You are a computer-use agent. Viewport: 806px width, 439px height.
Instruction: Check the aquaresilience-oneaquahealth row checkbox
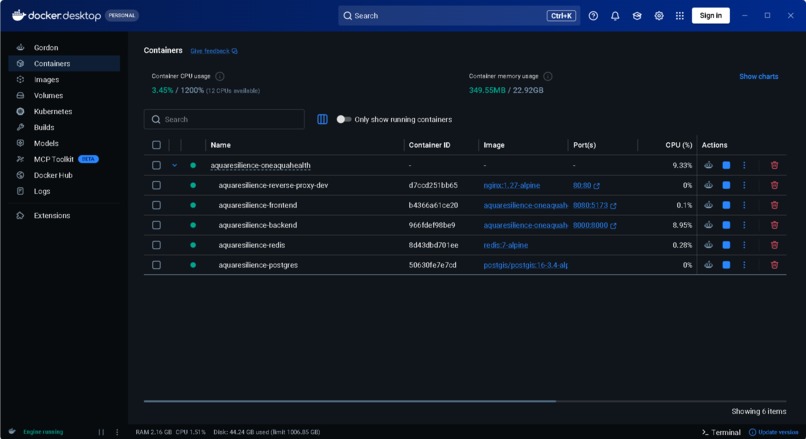click(156, 165)
